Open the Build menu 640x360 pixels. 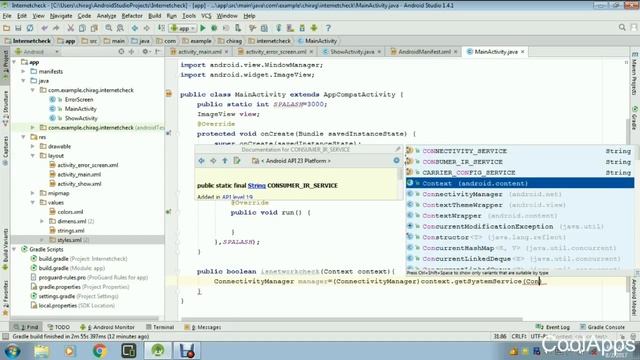point(154,16)
